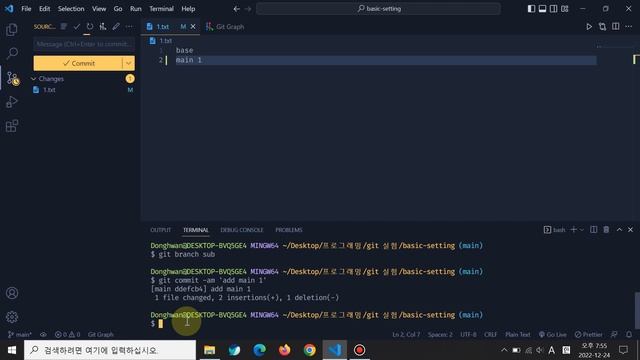Click the UTF-8 encoding indicator
Screen dimensions: 640x360
(x=468, y=334)
